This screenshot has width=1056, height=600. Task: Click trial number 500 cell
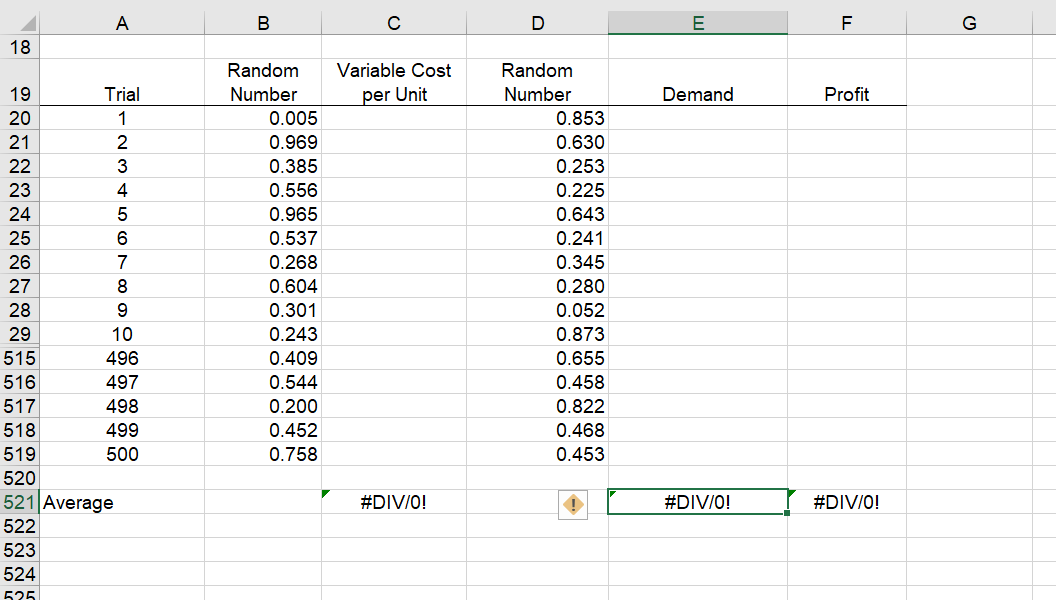122,455
